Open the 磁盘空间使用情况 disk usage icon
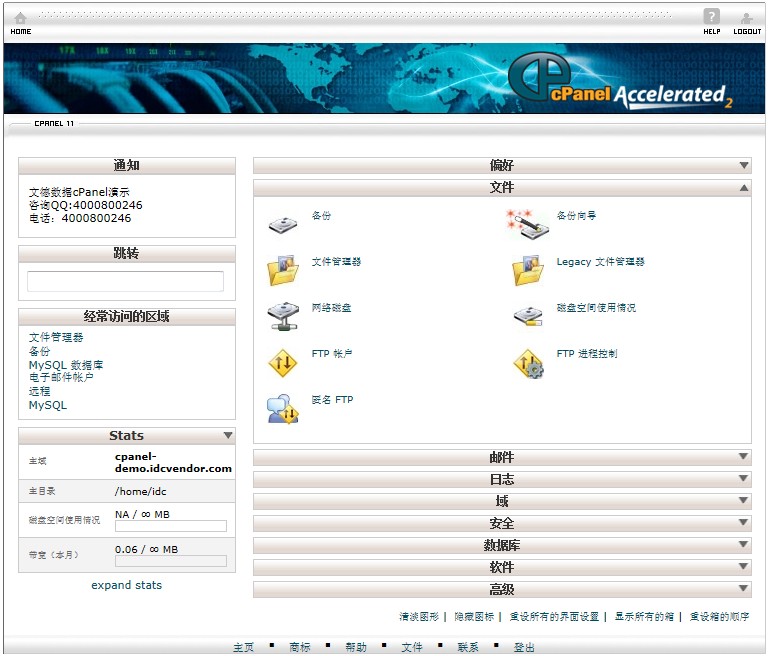This screenshot has height=656, width=769. point(528,316)
